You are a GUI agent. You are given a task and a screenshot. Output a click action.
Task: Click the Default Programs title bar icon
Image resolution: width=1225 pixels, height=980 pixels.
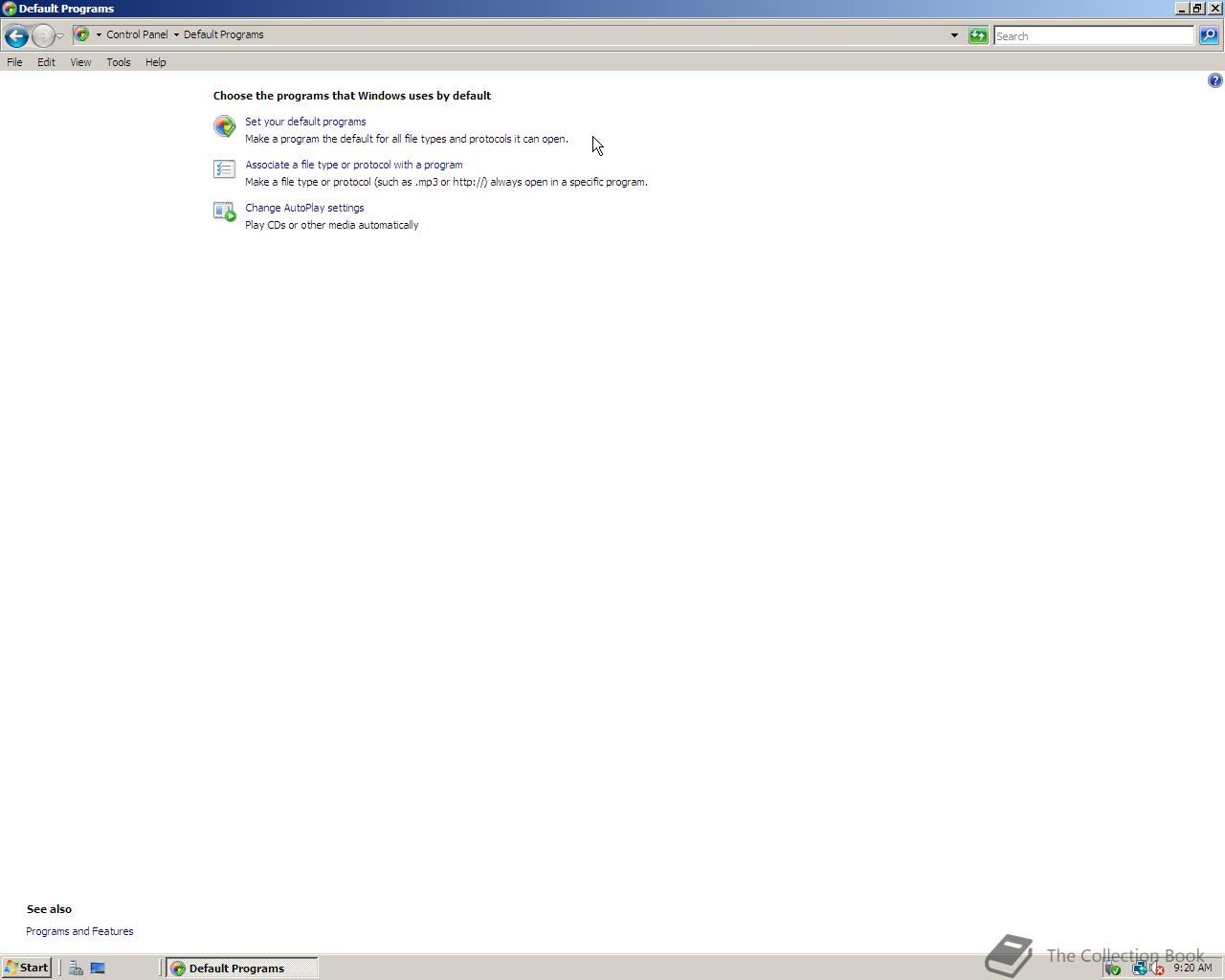tap(9, 9)
